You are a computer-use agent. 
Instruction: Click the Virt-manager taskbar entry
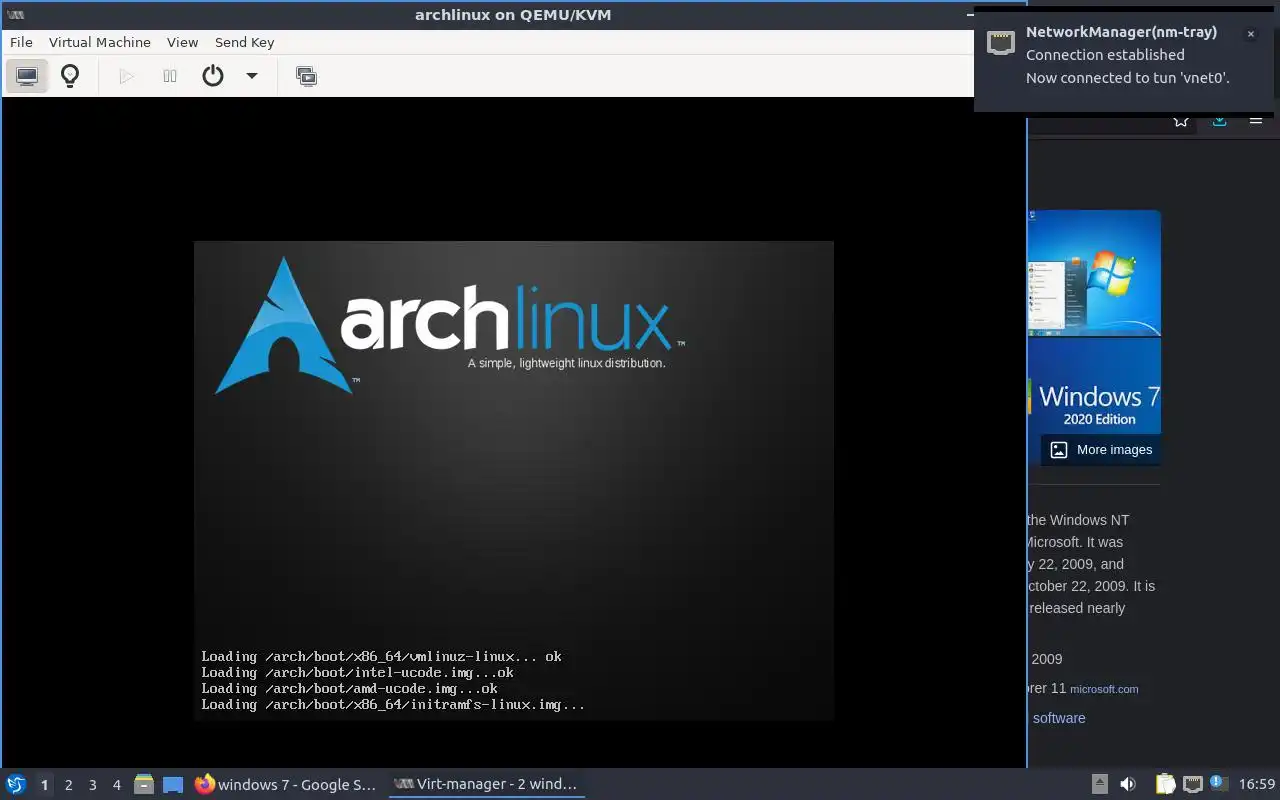pos(486,784)
